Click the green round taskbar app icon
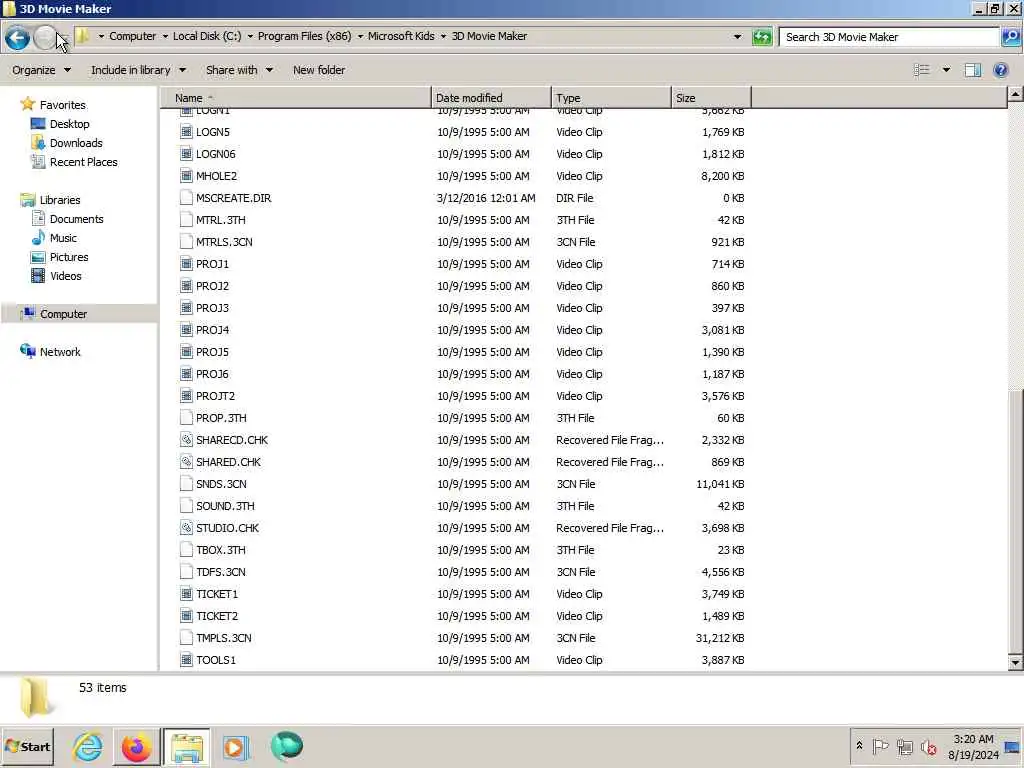The width and height of the screenshot is (1024, 768). pos(286,746)
